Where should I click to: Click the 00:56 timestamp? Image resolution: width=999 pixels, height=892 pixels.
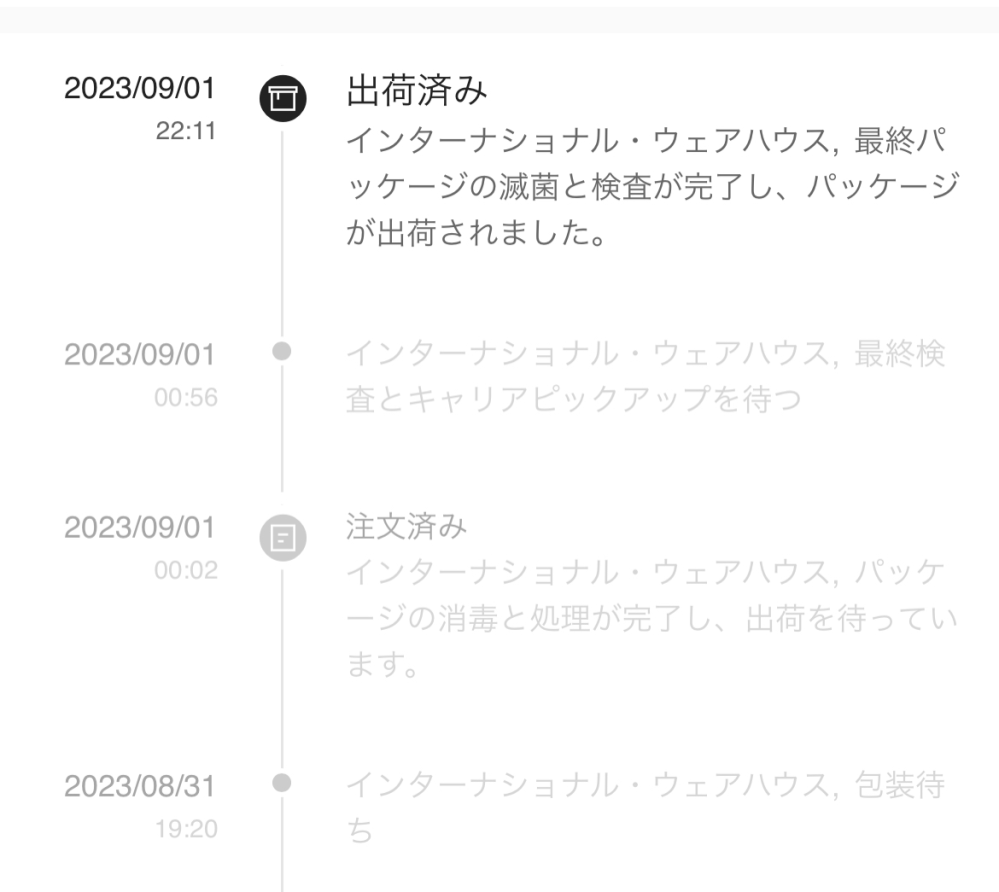185,397
